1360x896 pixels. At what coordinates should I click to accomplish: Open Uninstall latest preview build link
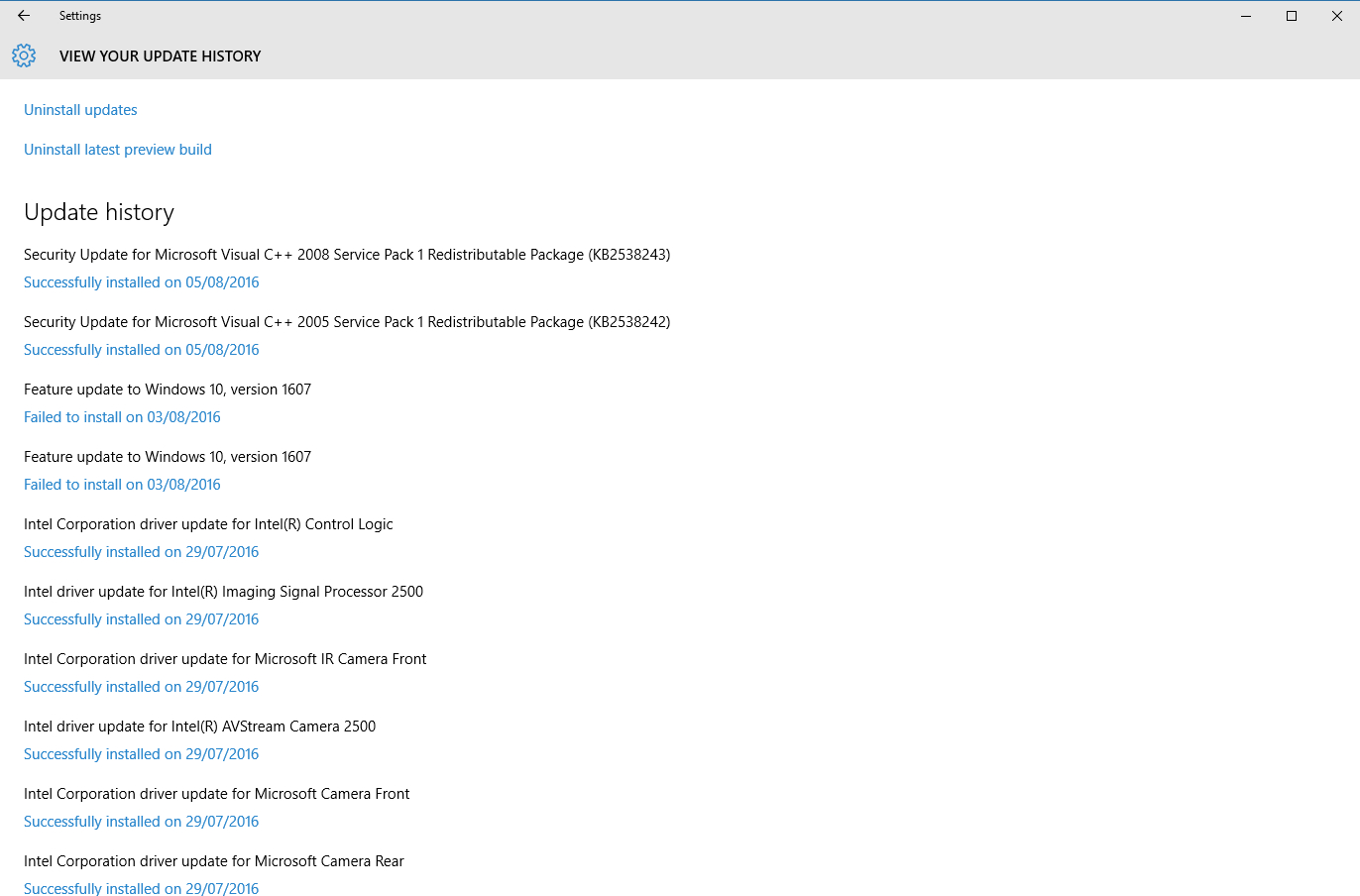(118, 150)
